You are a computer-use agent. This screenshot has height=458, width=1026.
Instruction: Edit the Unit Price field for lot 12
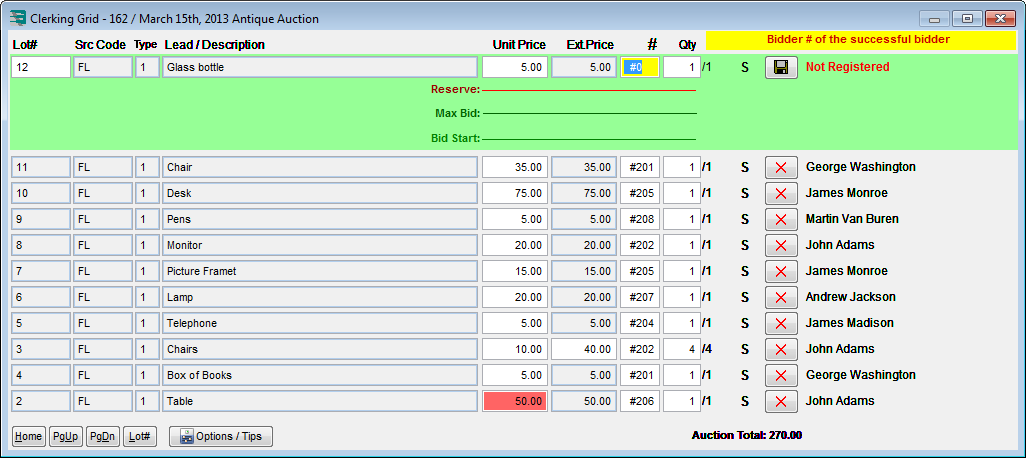514,67
